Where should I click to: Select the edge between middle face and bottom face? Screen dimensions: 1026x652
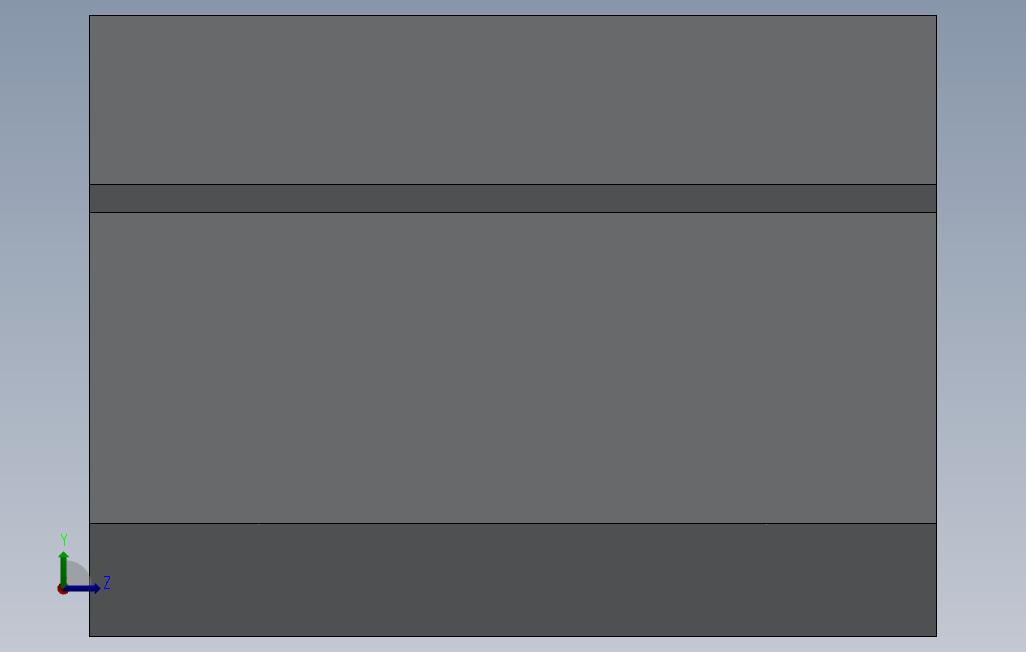(x=513, y=523)
